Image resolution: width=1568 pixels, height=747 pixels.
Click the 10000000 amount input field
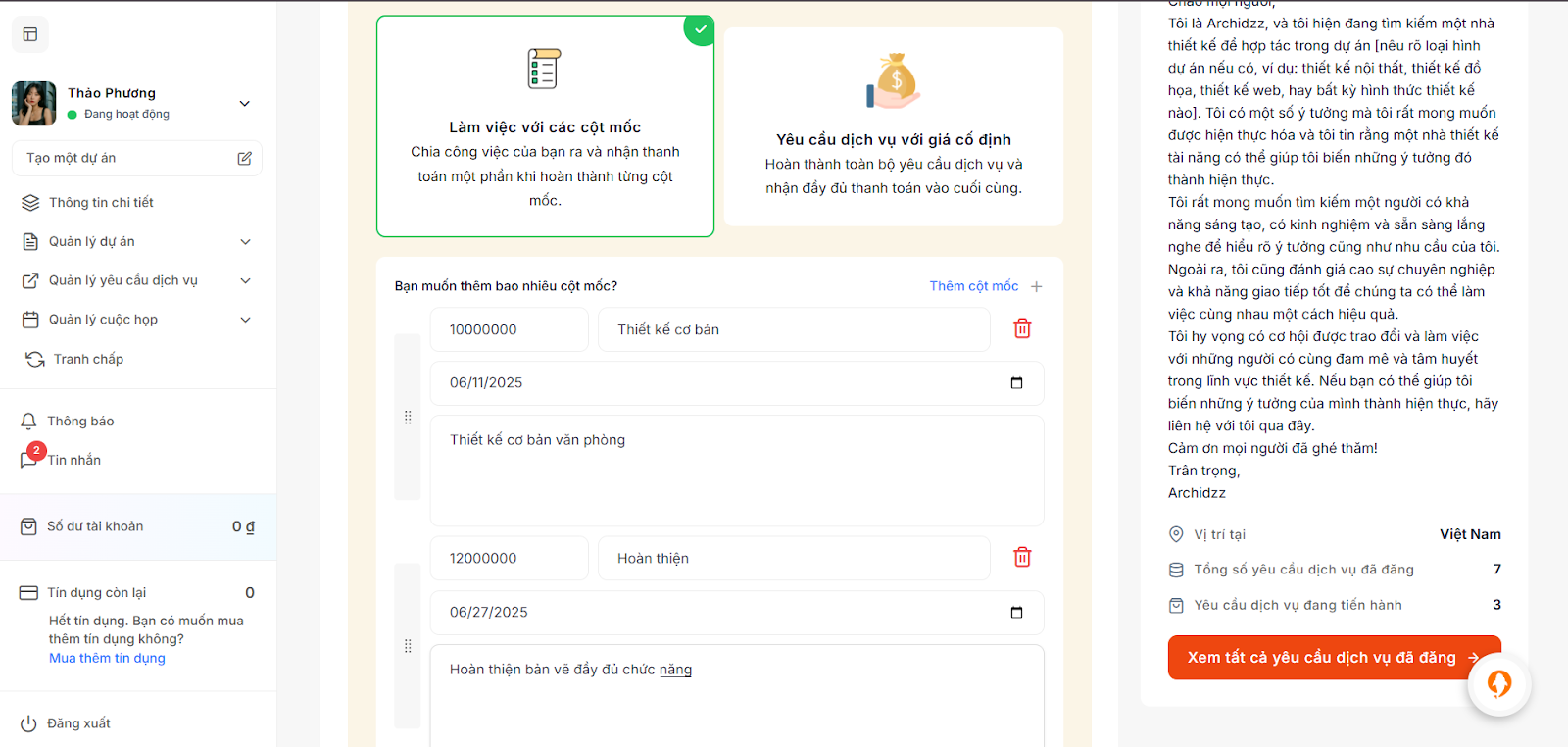point(509,329)
